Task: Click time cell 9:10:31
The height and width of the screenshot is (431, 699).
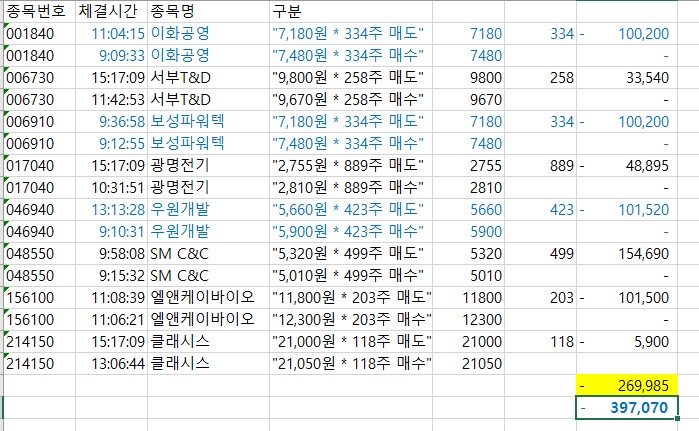Action: point(111,232)
